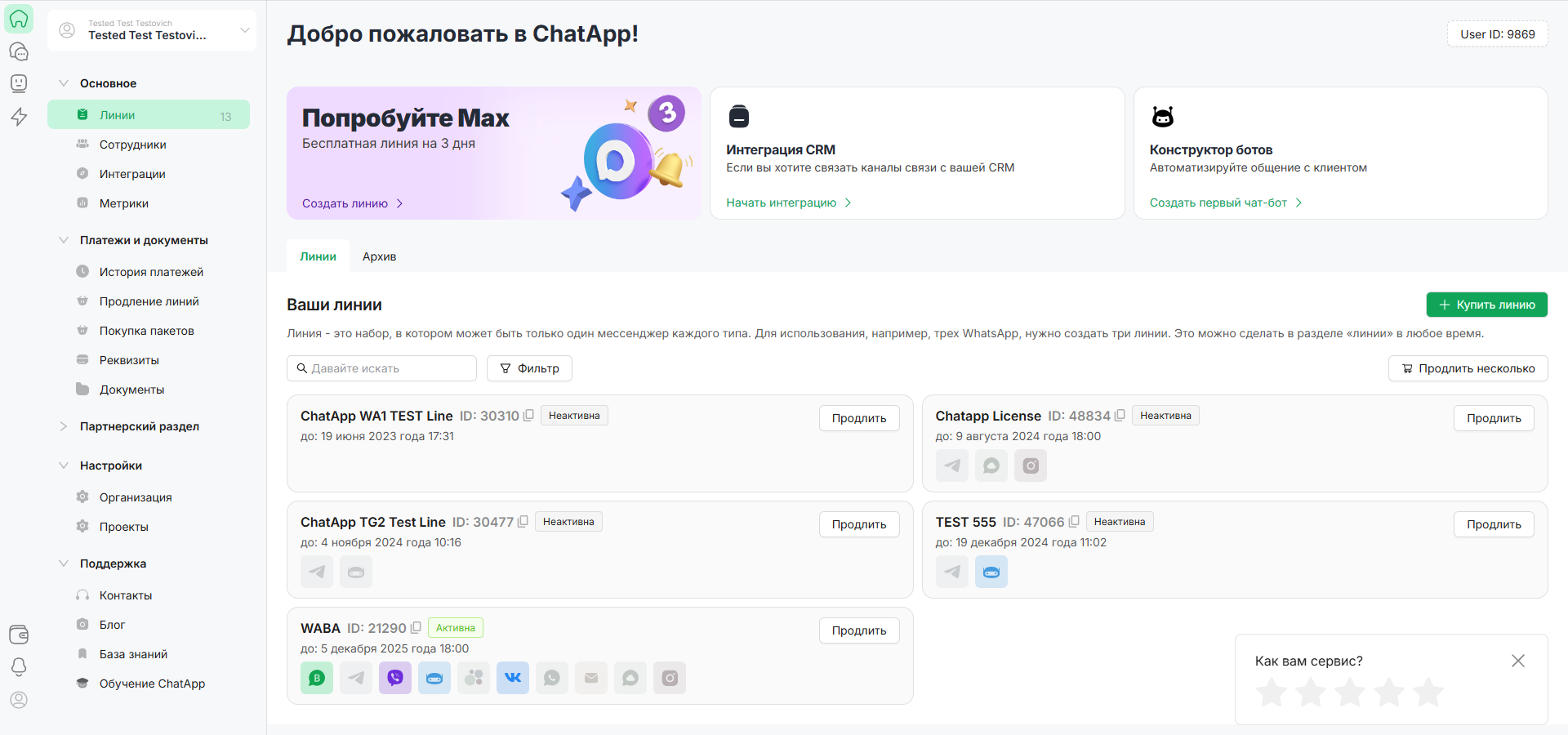Open Сотрудники in the sidebar menu
Viewport: 1568px width, 735px height.
(132, 145)
